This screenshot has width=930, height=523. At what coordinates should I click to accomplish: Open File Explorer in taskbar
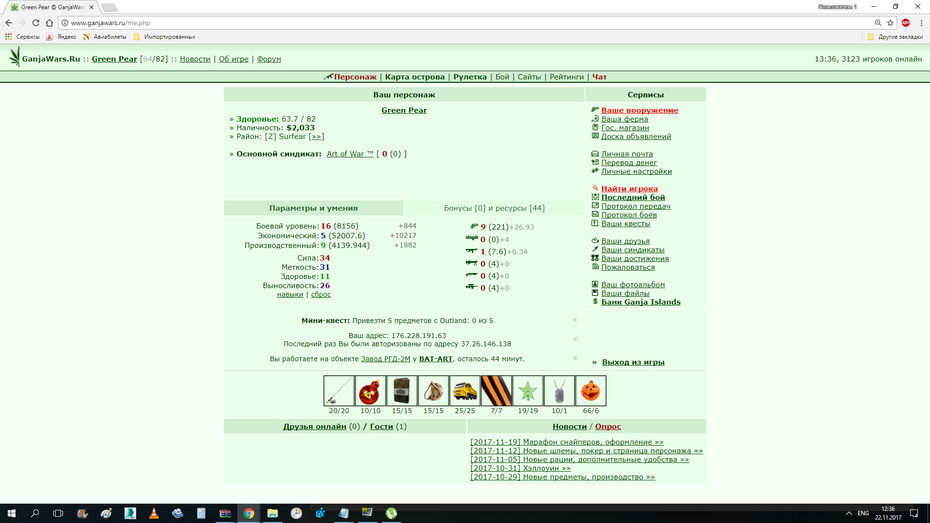click(272, 514)
